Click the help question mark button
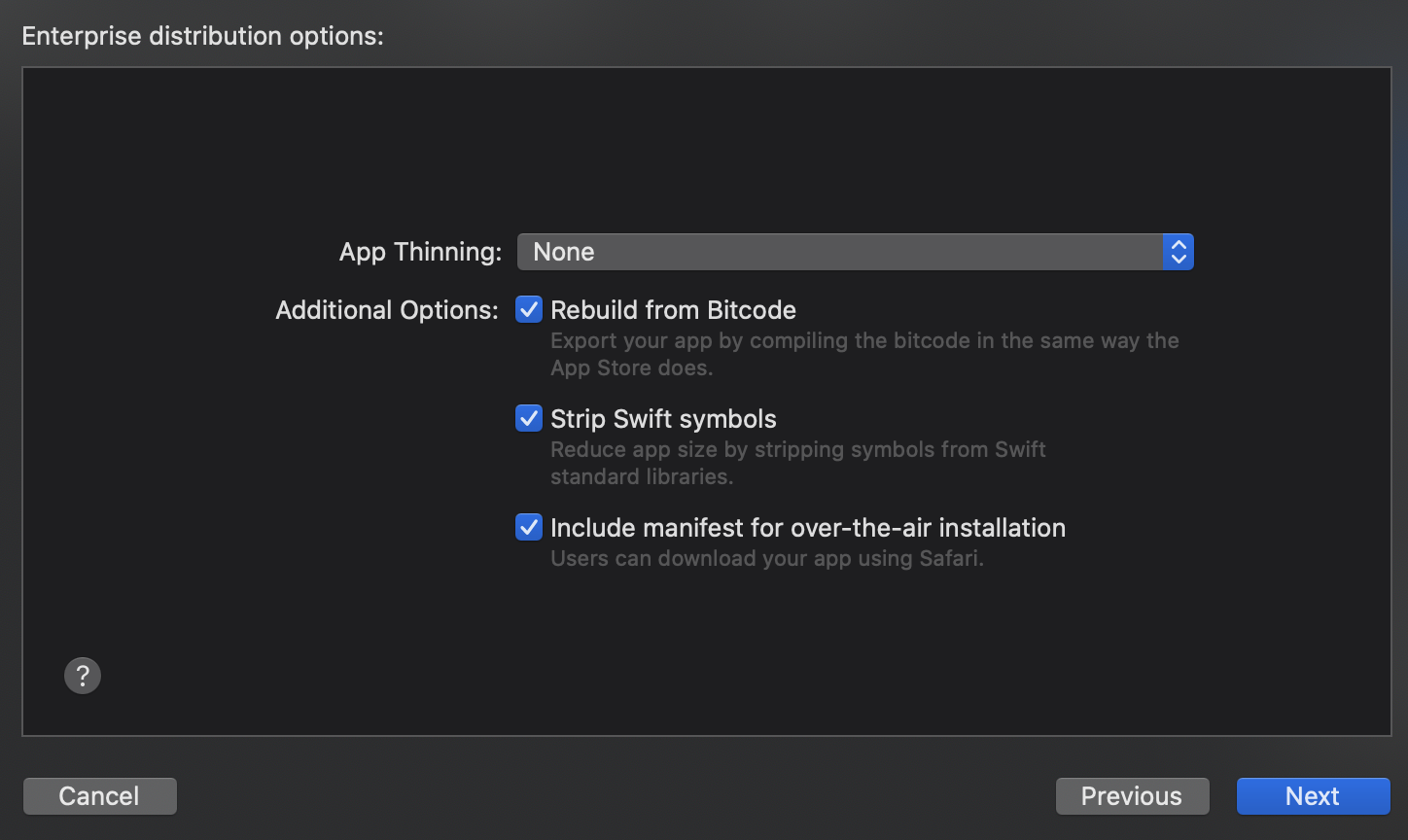Viewport: 1408px width, 840px height. tap(83, 675)
